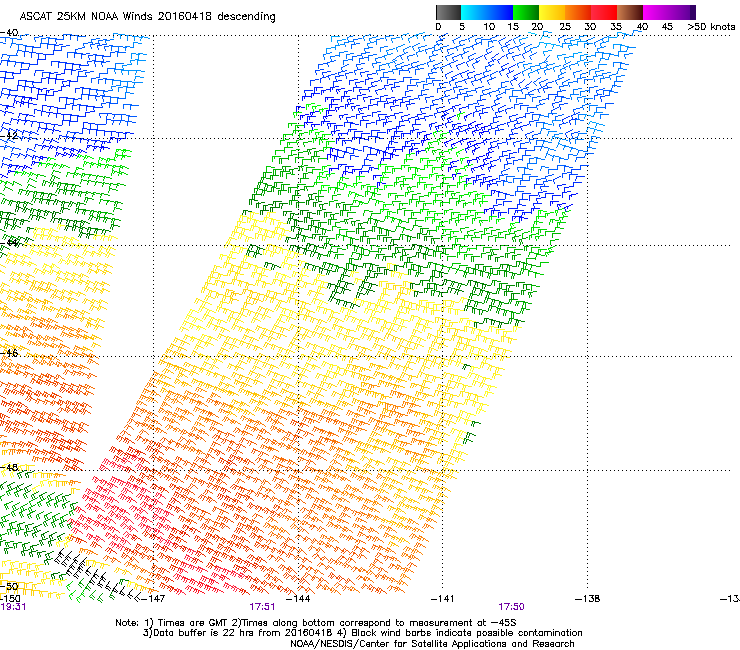Click the purple '17:50' pass time

coord(512,607)
